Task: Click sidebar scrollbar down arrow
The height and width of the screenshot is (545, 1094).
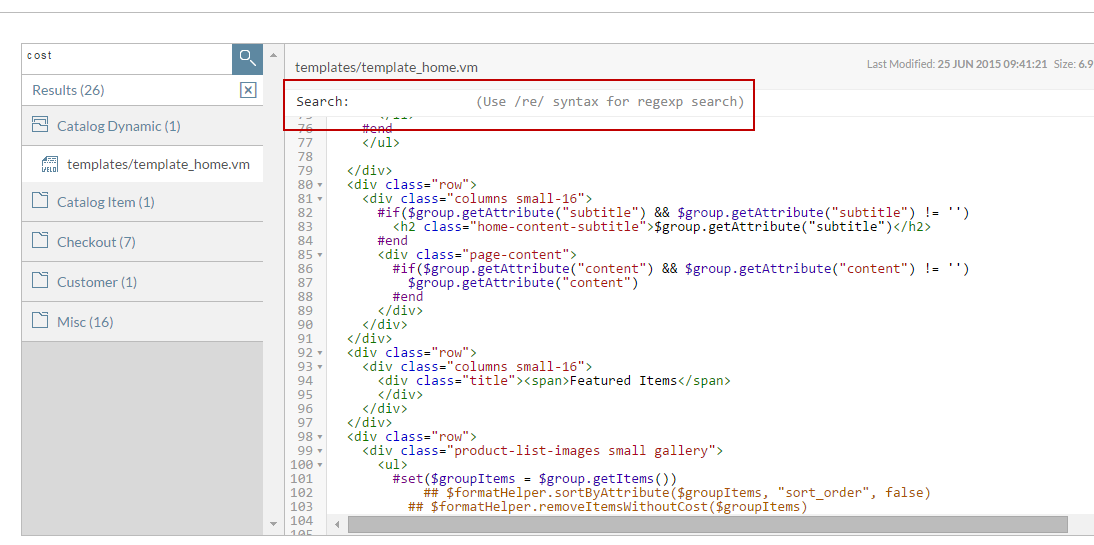Action: tap(274, 523)
